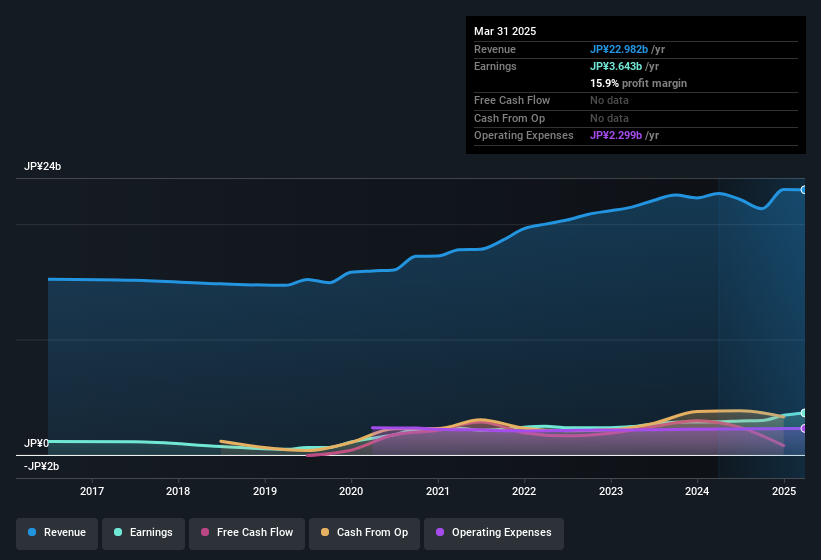Click the Cash From Op tooltip row label
Image resolution: width=821 pixels, height=560 pixels.
509,118
